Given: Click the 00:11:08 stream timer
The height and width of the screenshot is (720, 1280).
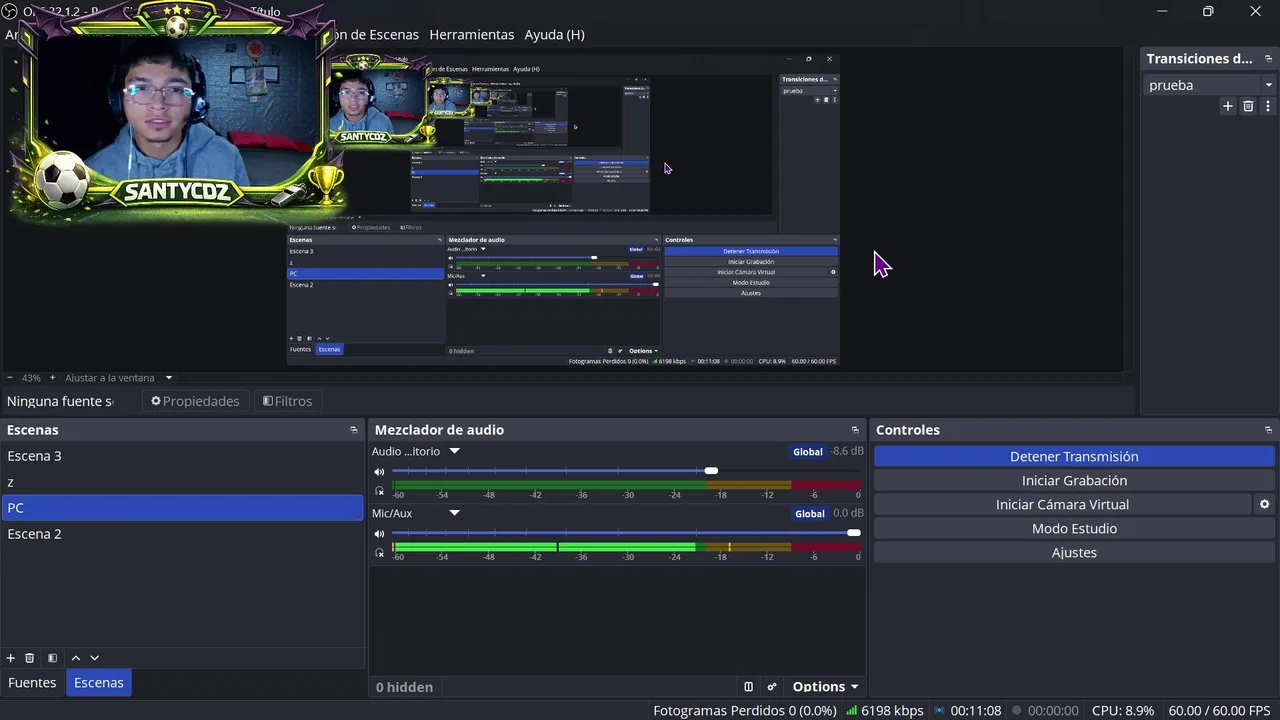Looking at the screenshot, I should click(976, 711).
